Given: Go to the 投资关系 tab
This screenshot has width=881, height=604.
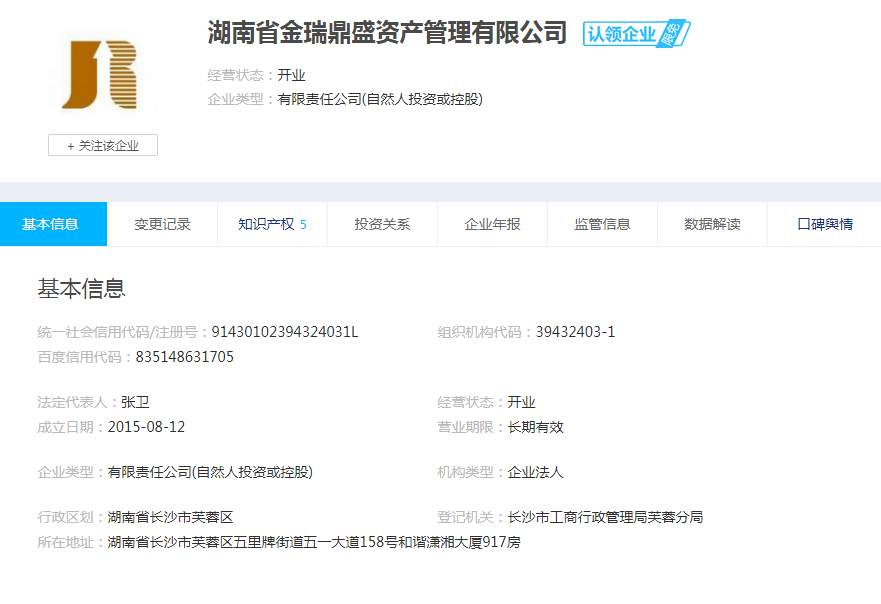Looking at the screenshot, I should [x=382, y=224].
